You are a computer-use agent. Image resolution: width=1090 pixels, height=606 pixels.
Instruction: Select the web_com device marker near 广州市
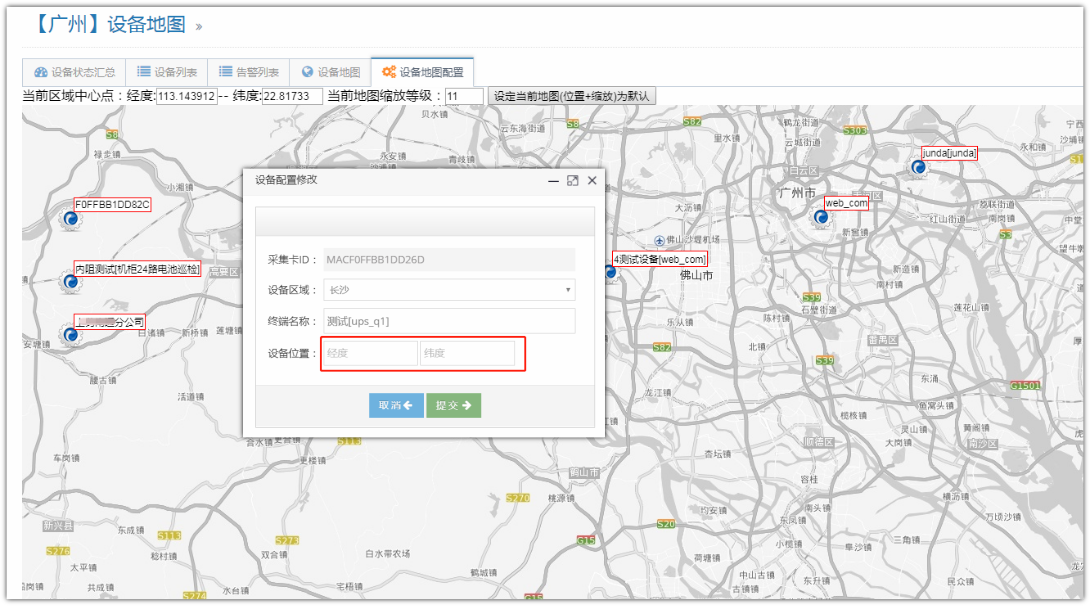pos(821,217)
